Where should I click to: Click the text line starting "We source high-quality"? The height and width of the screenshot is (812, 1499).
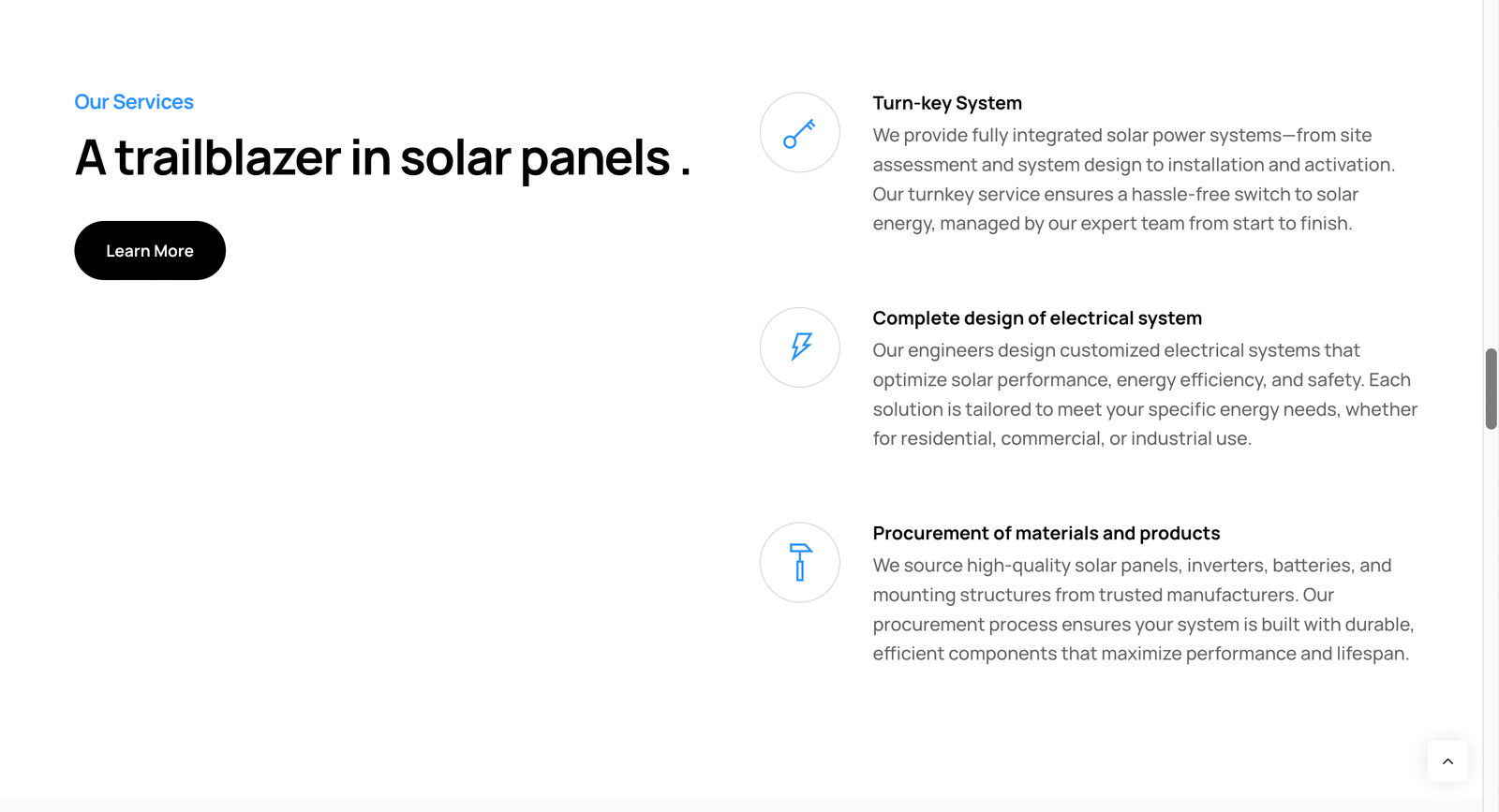[1132, 566]
